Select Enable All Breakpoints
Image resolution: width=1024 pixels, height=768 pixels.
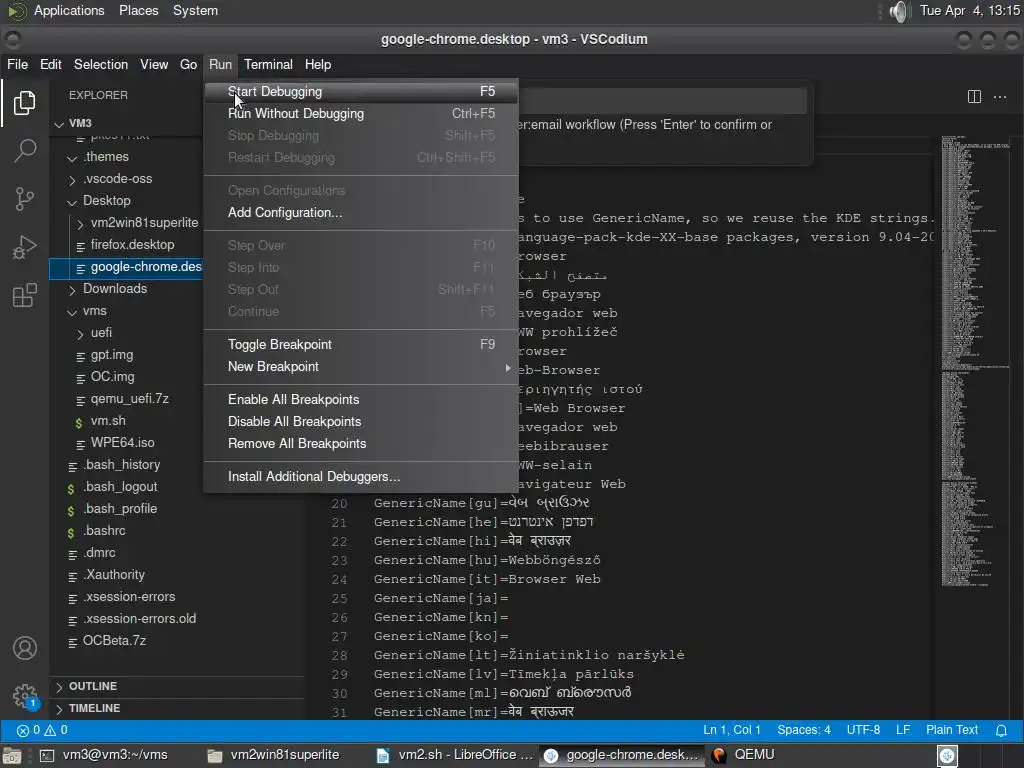tap(361, 400)
